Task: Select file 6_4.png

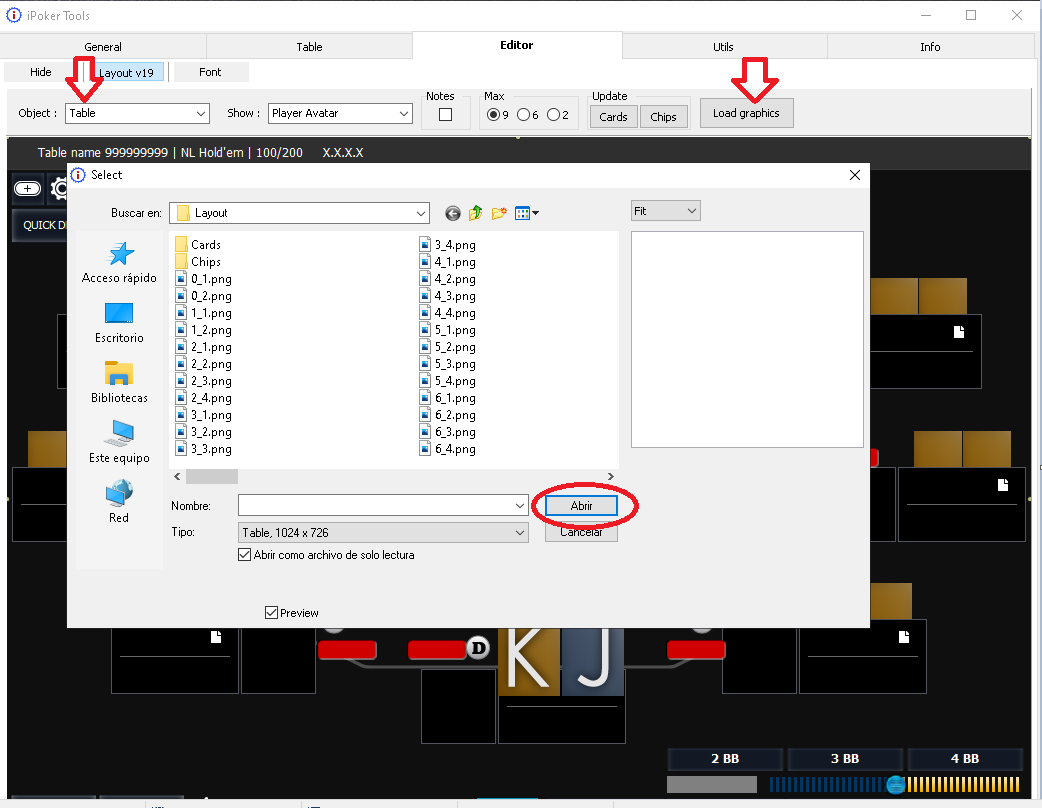Action: (447, 449)
